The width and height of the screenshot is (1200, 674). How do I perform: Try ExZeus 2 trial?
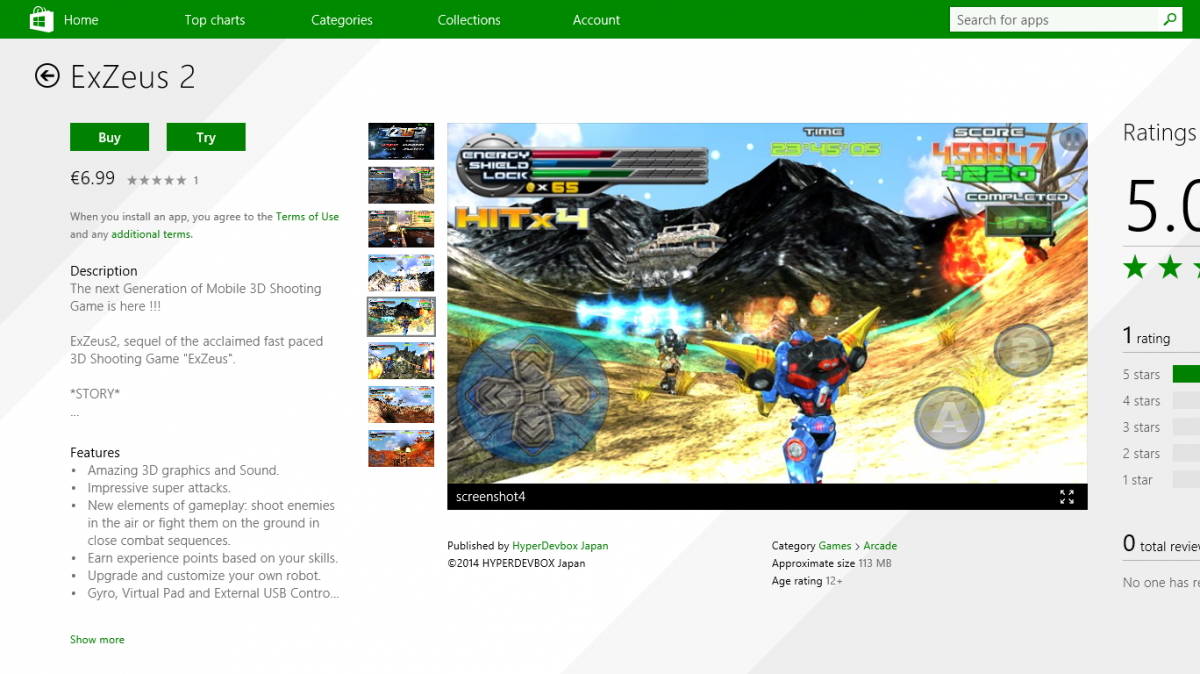(206, 137)
